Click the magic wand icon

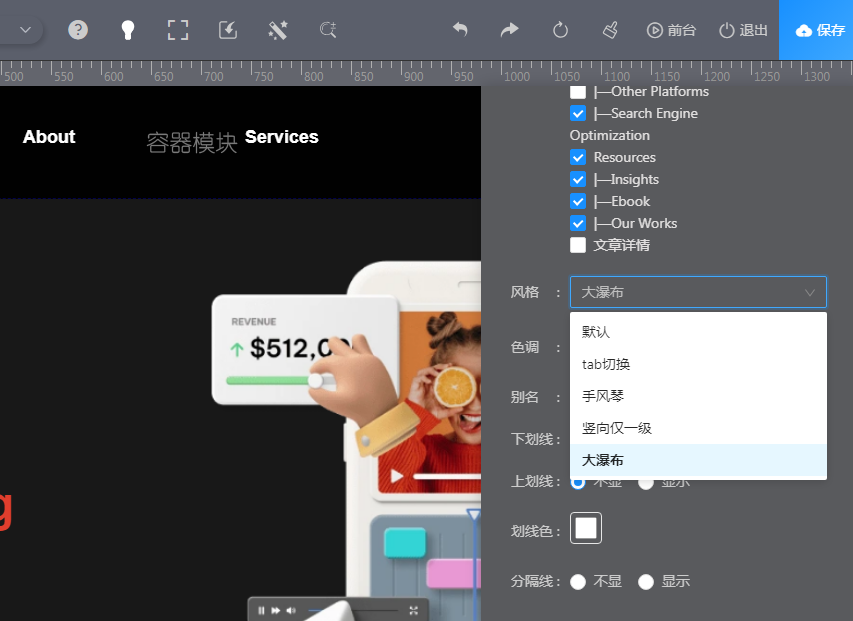278,30
